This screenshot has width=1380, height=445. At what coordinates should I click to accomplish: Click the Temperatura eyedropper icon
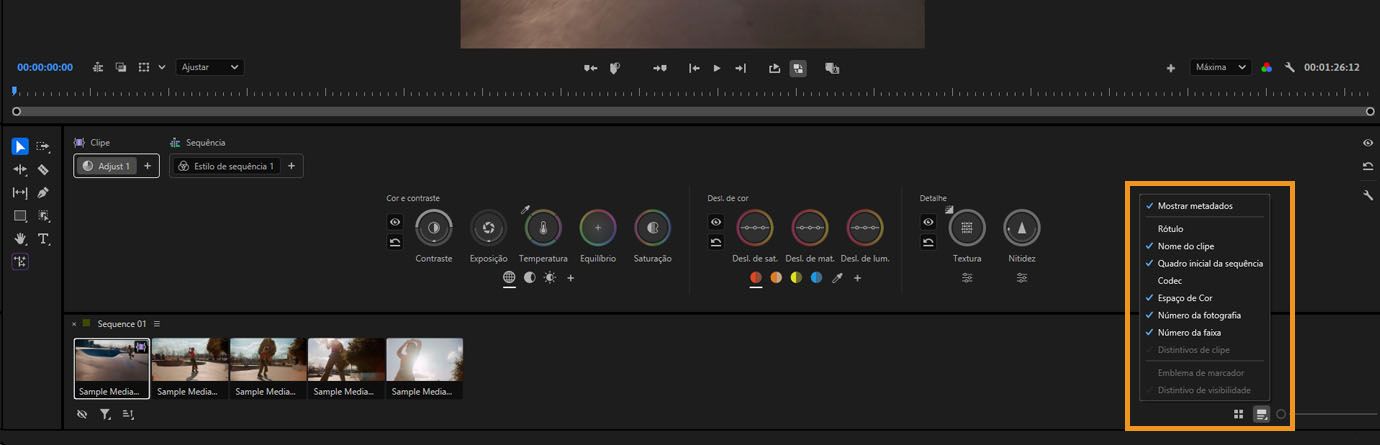pyautogui.click(x=525, y=209)
